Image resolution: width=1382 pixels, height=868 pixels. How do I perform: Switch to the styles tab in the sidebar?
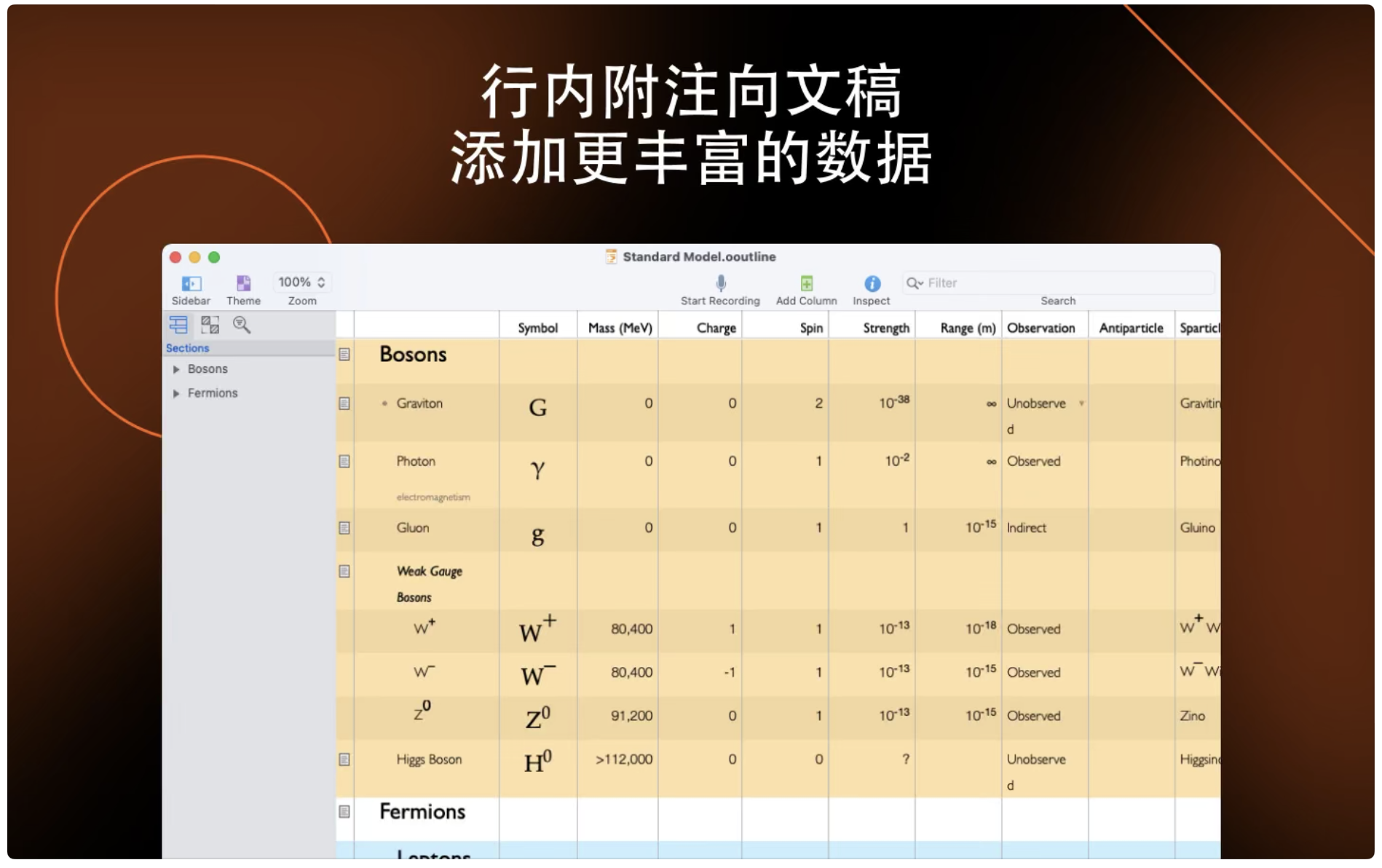tap(210, 325)
